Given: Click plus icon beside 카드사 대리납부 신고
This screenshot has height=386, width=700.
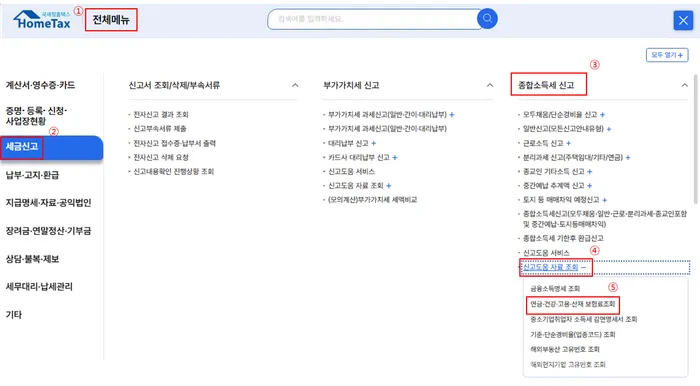Looking at the screenshot, I should point(395,158).
